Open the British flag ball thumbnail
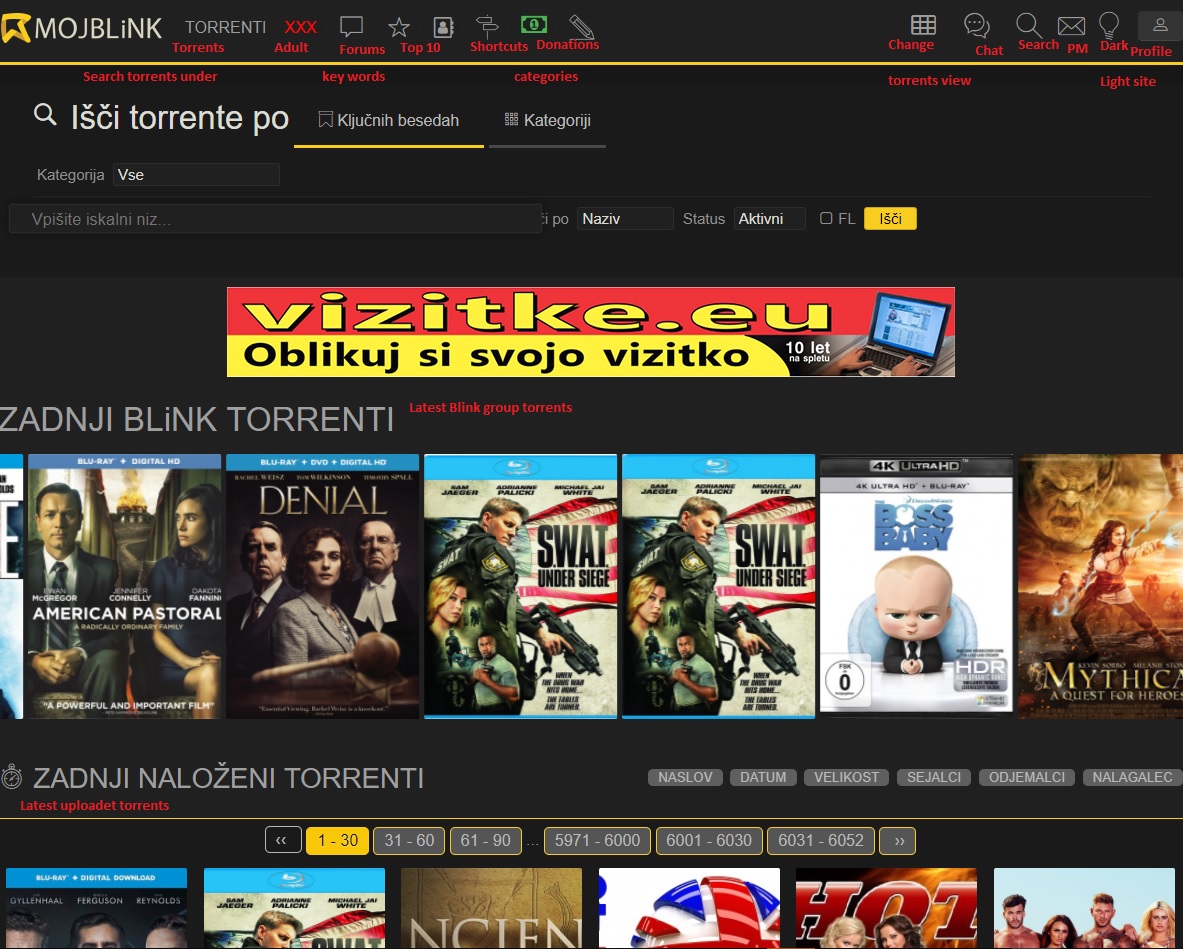This screenshot has height=949, width=1183. tap(689, 908)
